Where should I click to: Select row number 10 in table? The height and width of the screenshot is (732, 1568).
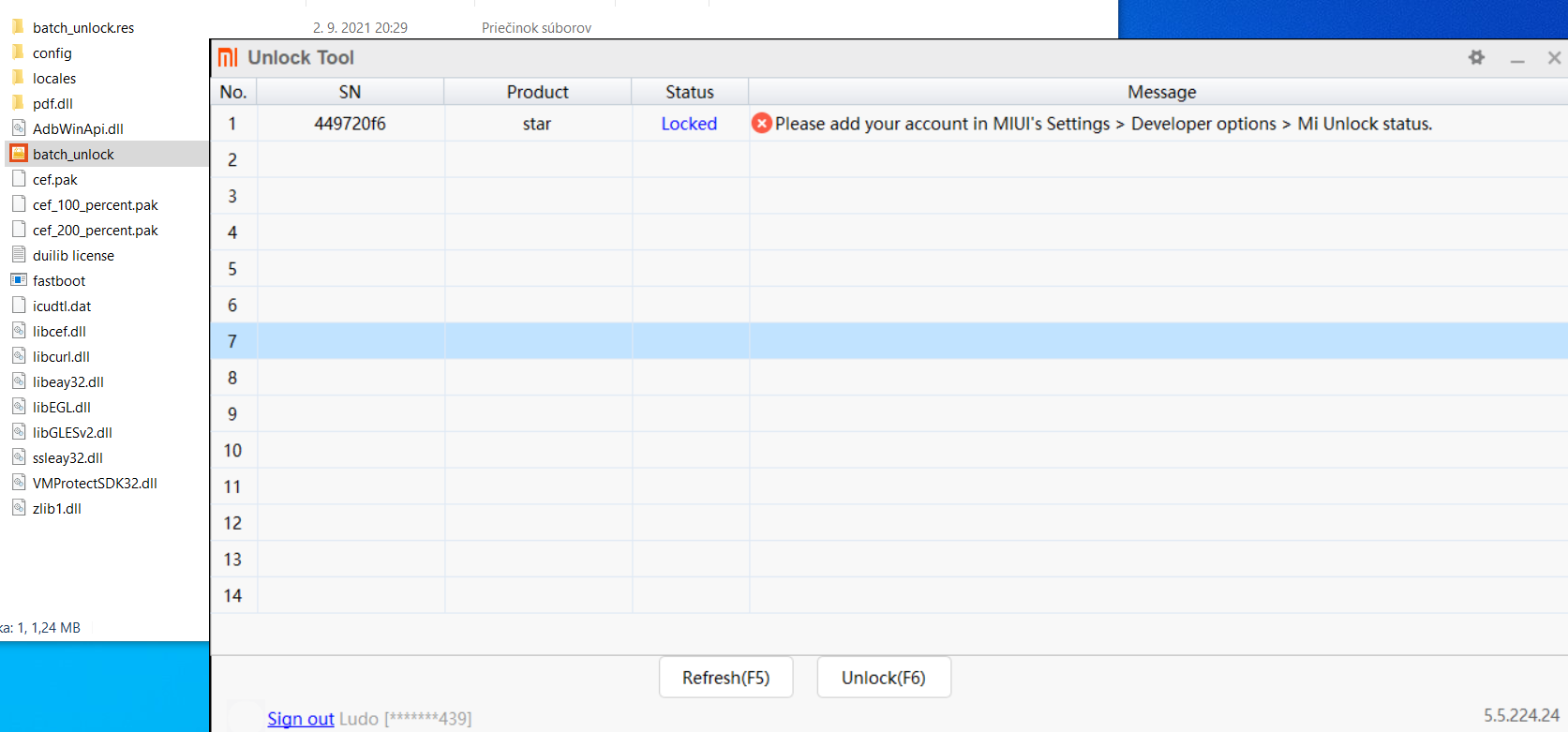tap(889, 450)
